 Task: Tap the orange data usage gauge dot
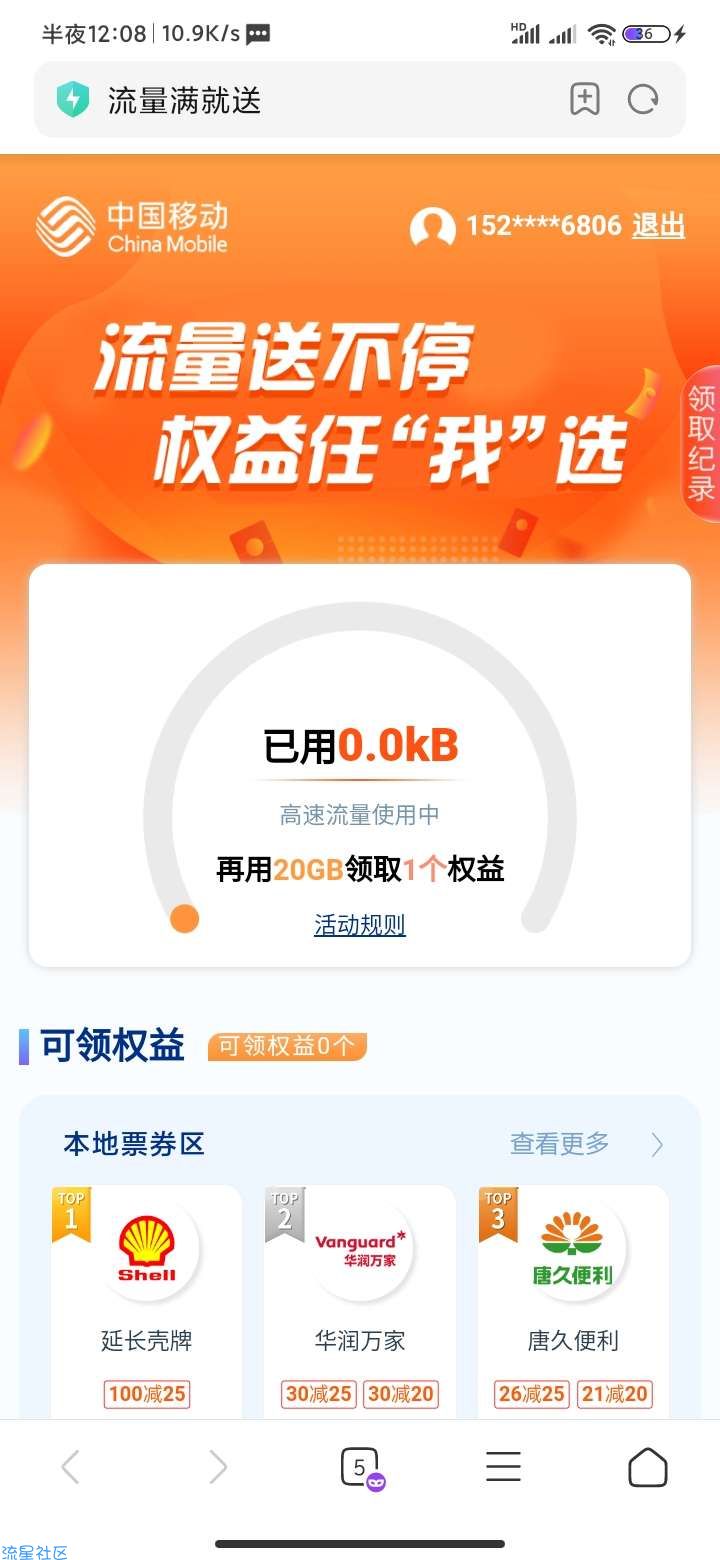184,918
